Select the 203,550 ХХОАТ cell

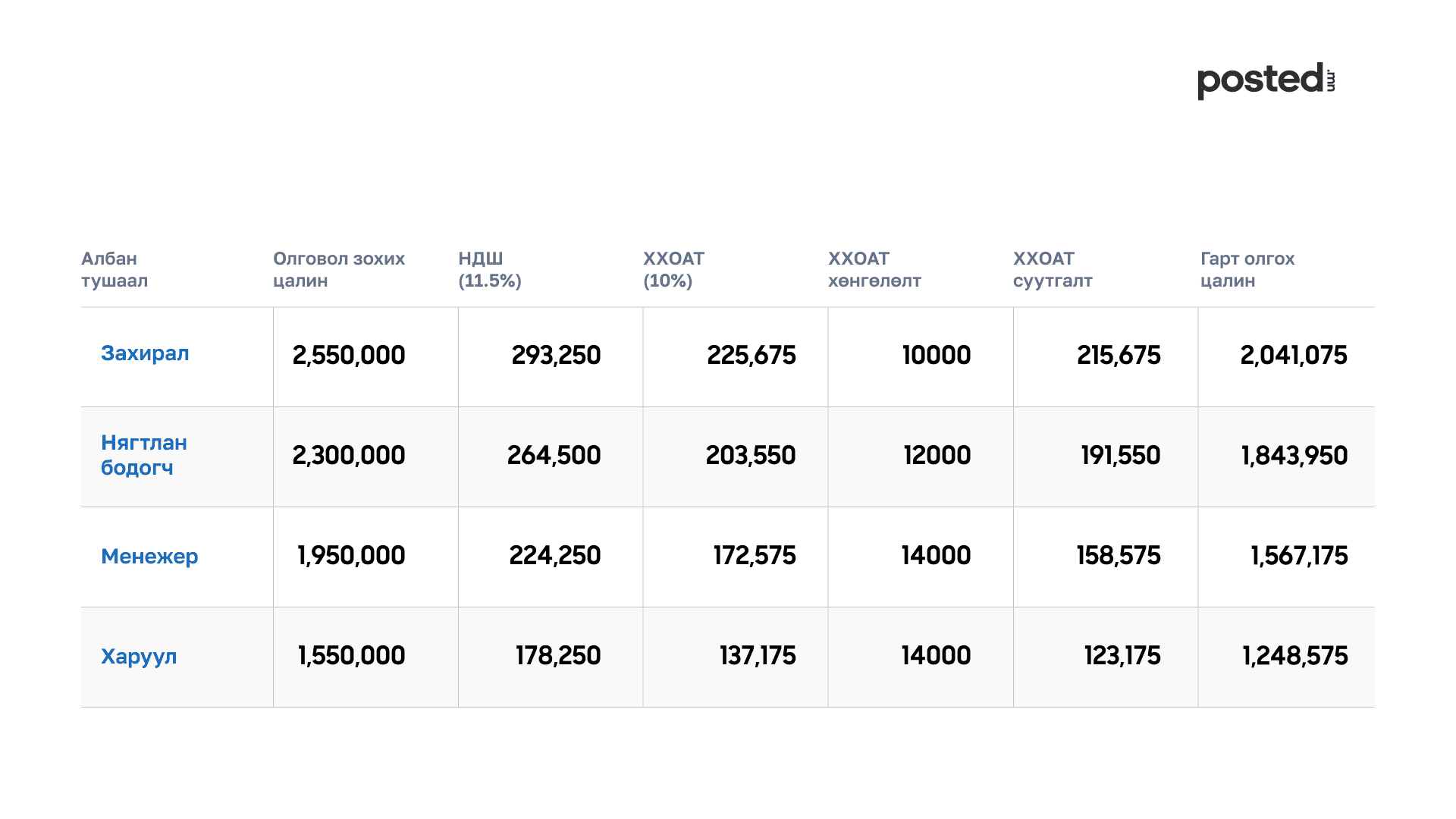coord(751,455)
